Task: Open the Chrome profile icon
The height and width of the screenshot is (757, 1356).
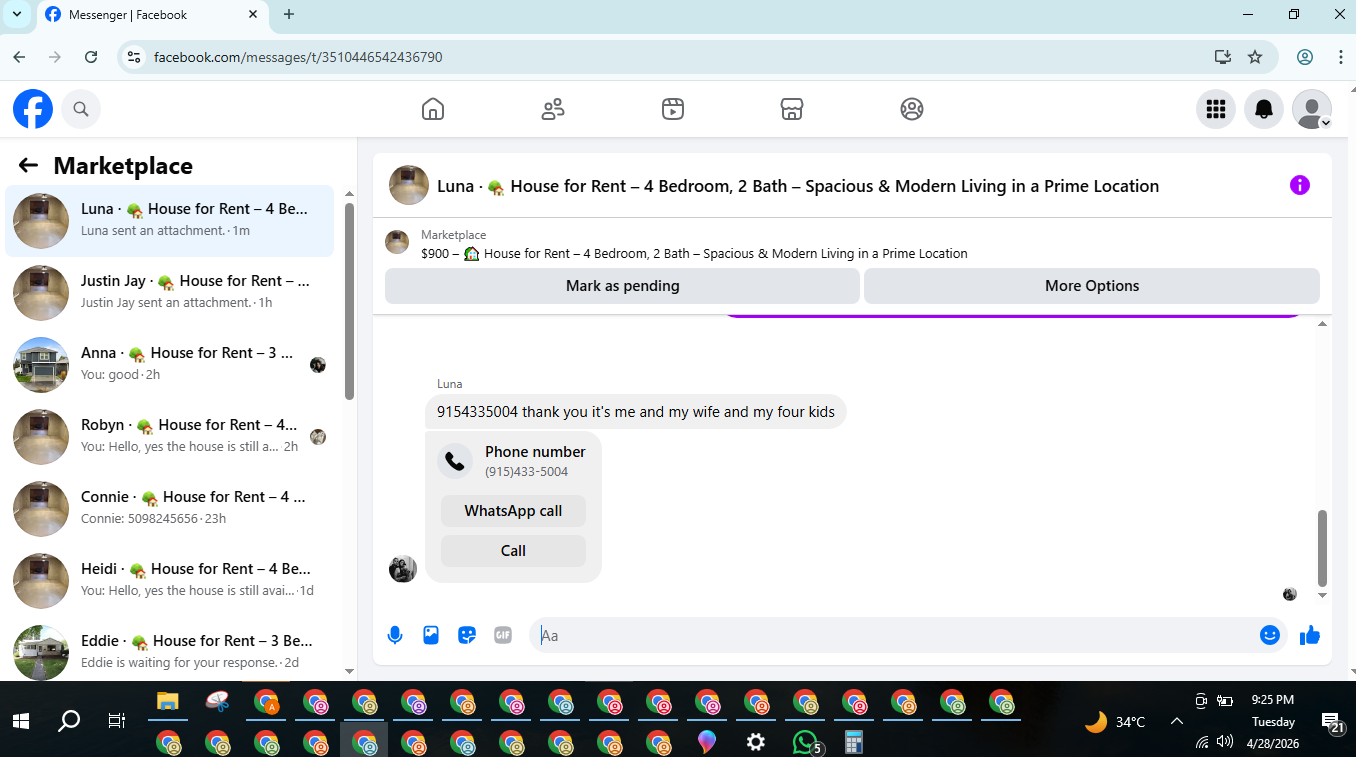Action: [1305, 57]
